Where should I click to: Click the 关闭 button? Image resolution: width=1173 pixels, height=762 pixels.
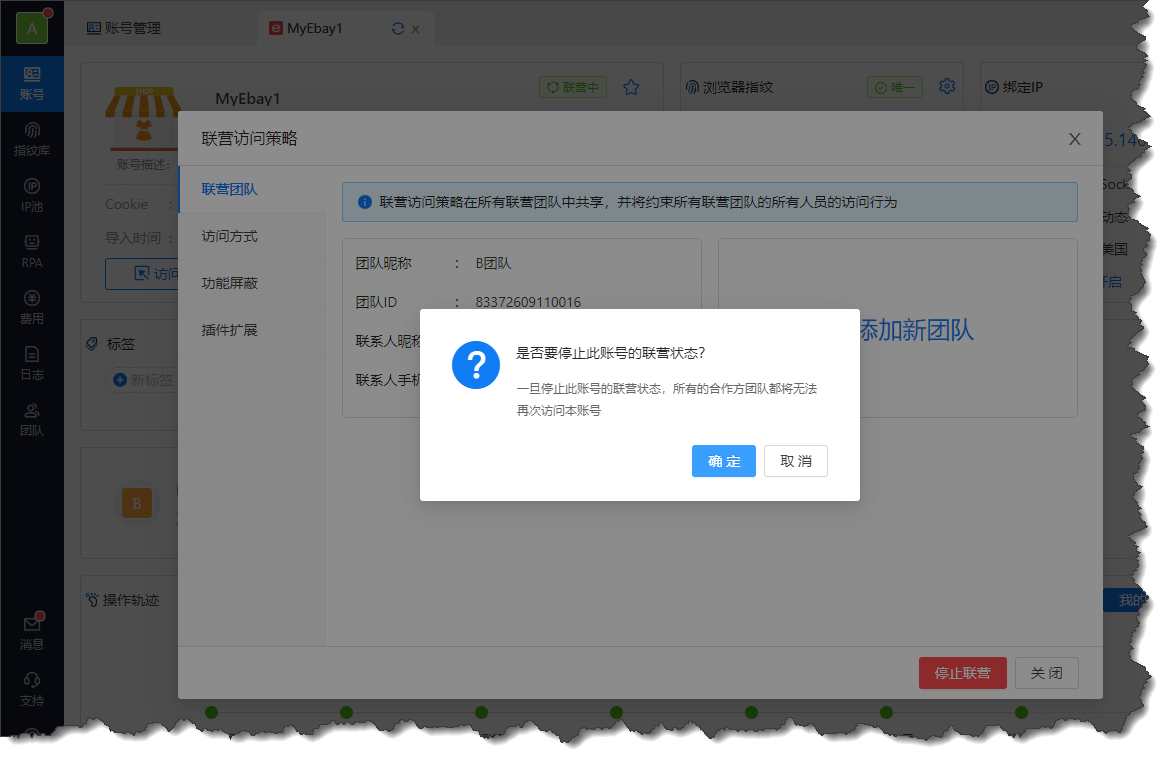[x=1046, y=673]
